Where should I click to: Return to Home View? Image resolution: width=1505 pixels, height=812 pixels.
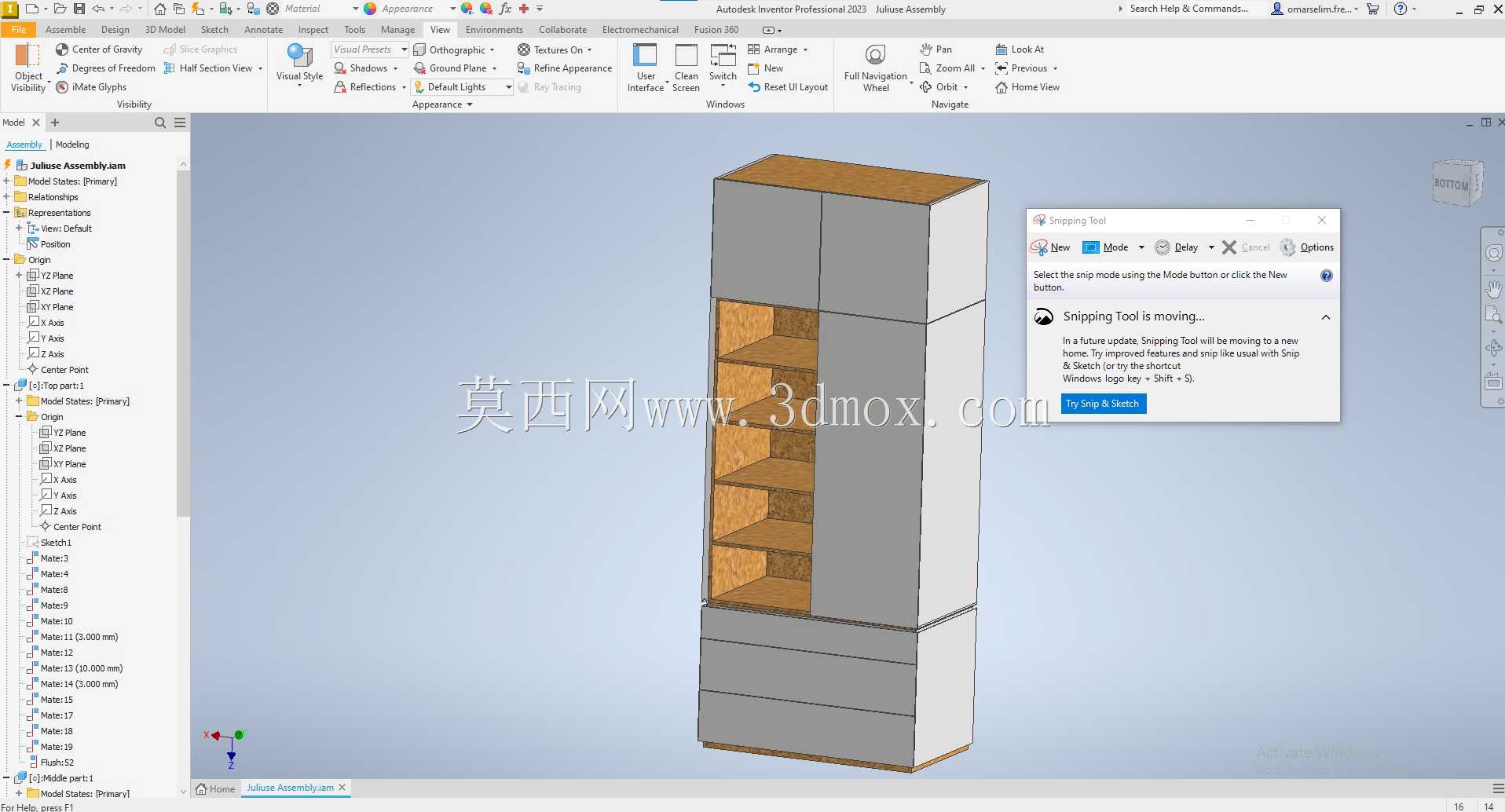coord(1027,87)
